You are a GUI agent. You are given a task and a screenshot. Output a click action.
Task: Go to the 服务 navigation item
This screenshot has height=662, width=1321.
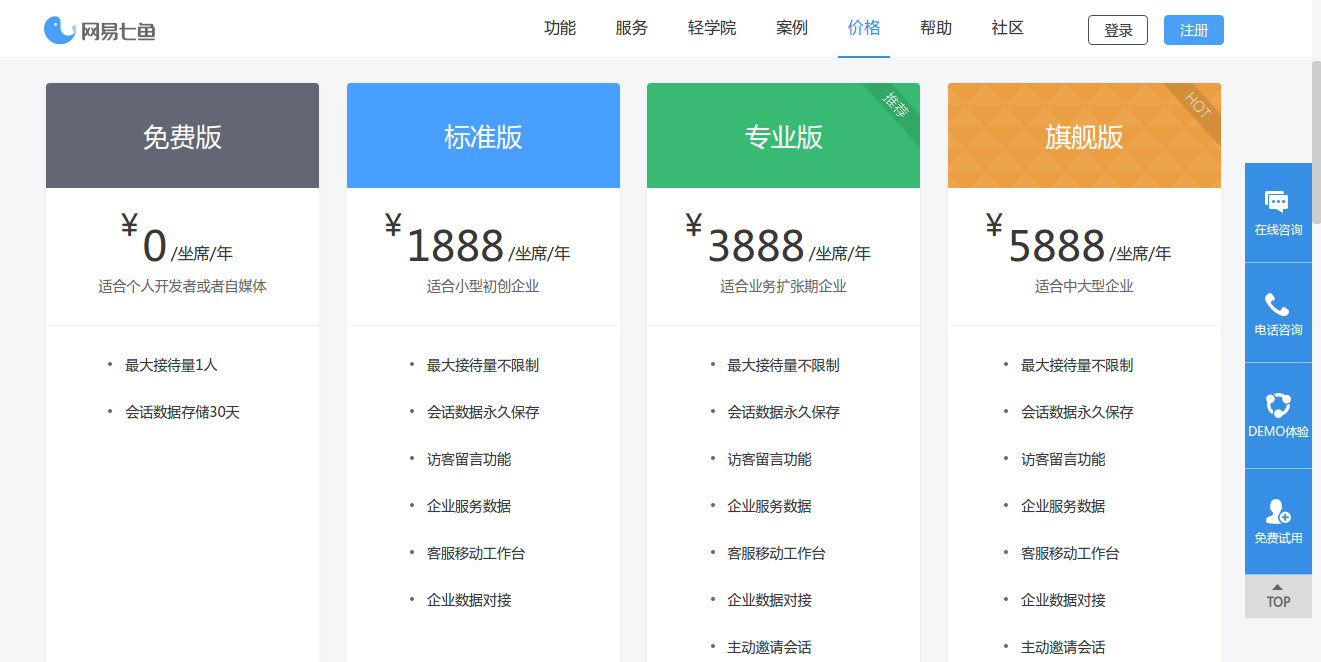tap(632, 28)
